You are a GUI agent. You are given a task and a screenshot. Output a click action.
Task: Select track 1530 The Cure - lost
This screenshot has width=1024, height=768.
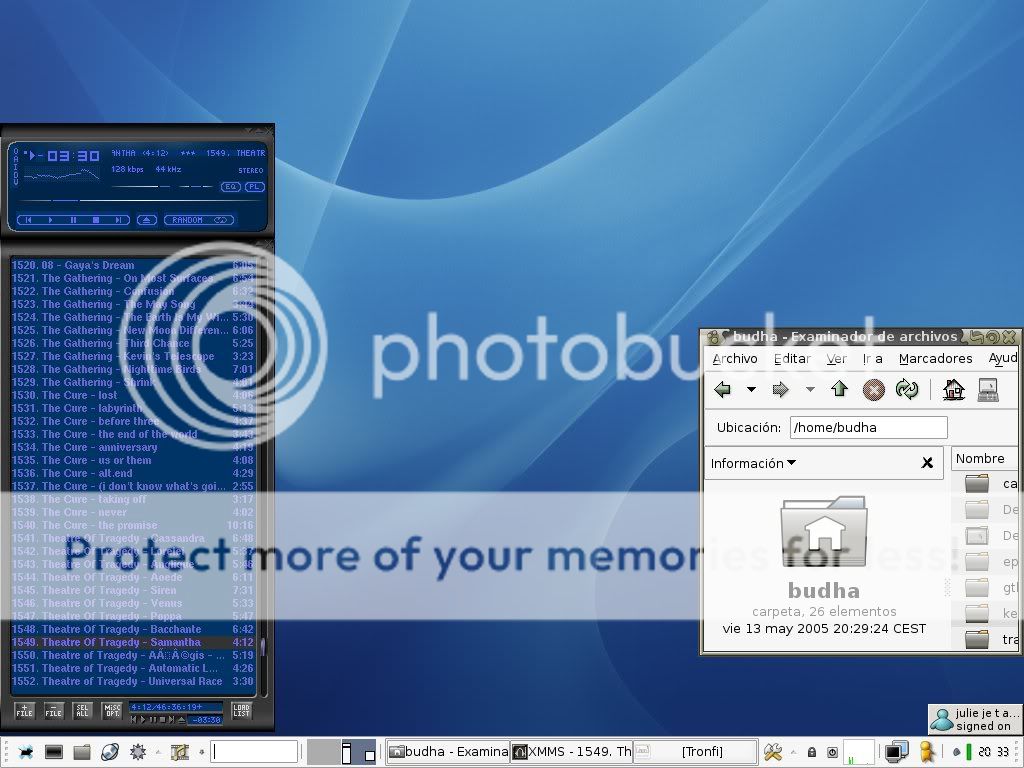click(133, 395)
